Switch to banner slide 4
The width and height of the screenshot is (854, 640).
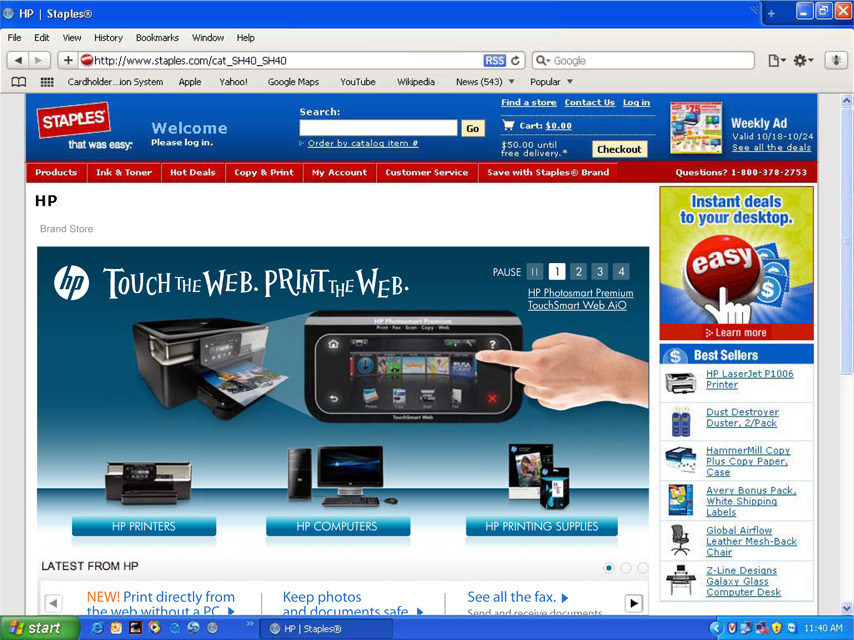[621, 271]
